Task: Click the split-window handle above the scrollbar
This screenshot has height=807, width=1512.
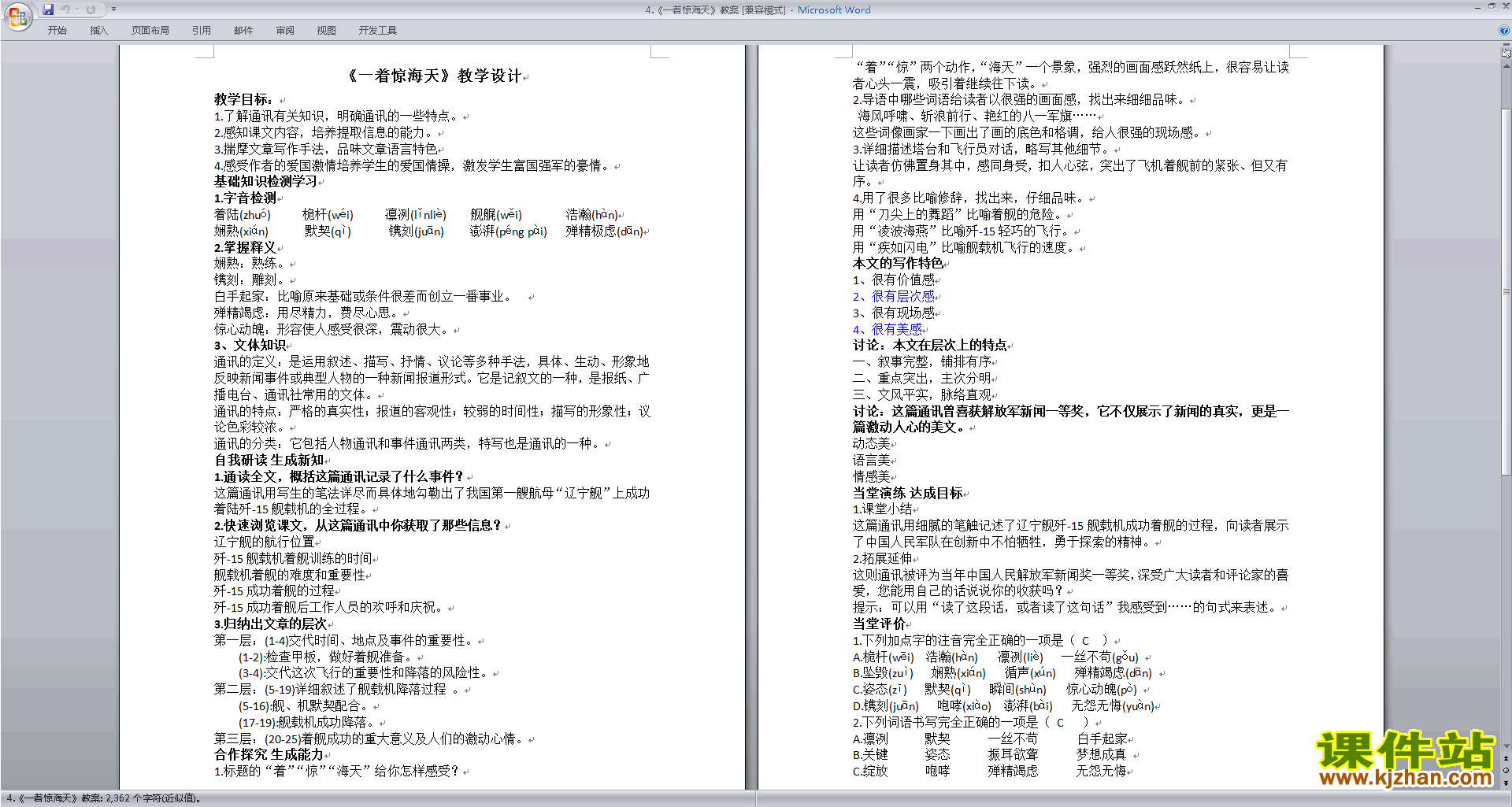Action: coord(1506,46)
